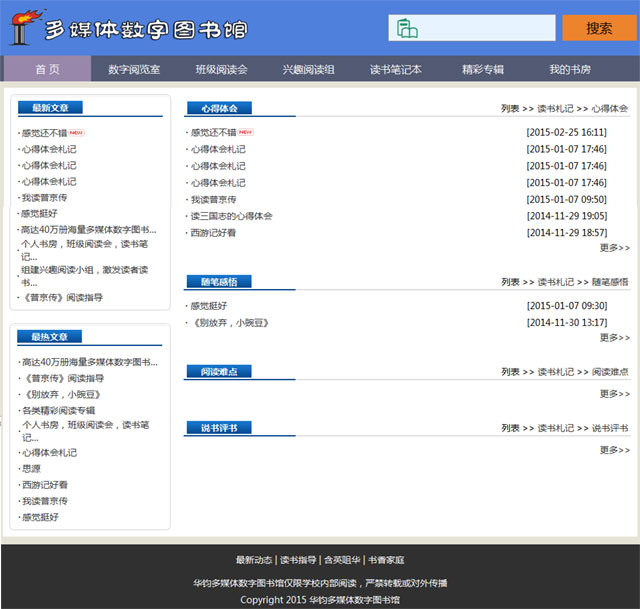Image resolution: width=640 pixels, height=609 pixels.
Task: Click 读书札记 breadcrumb in 说书评书 header
Action: tap(555, 428)
